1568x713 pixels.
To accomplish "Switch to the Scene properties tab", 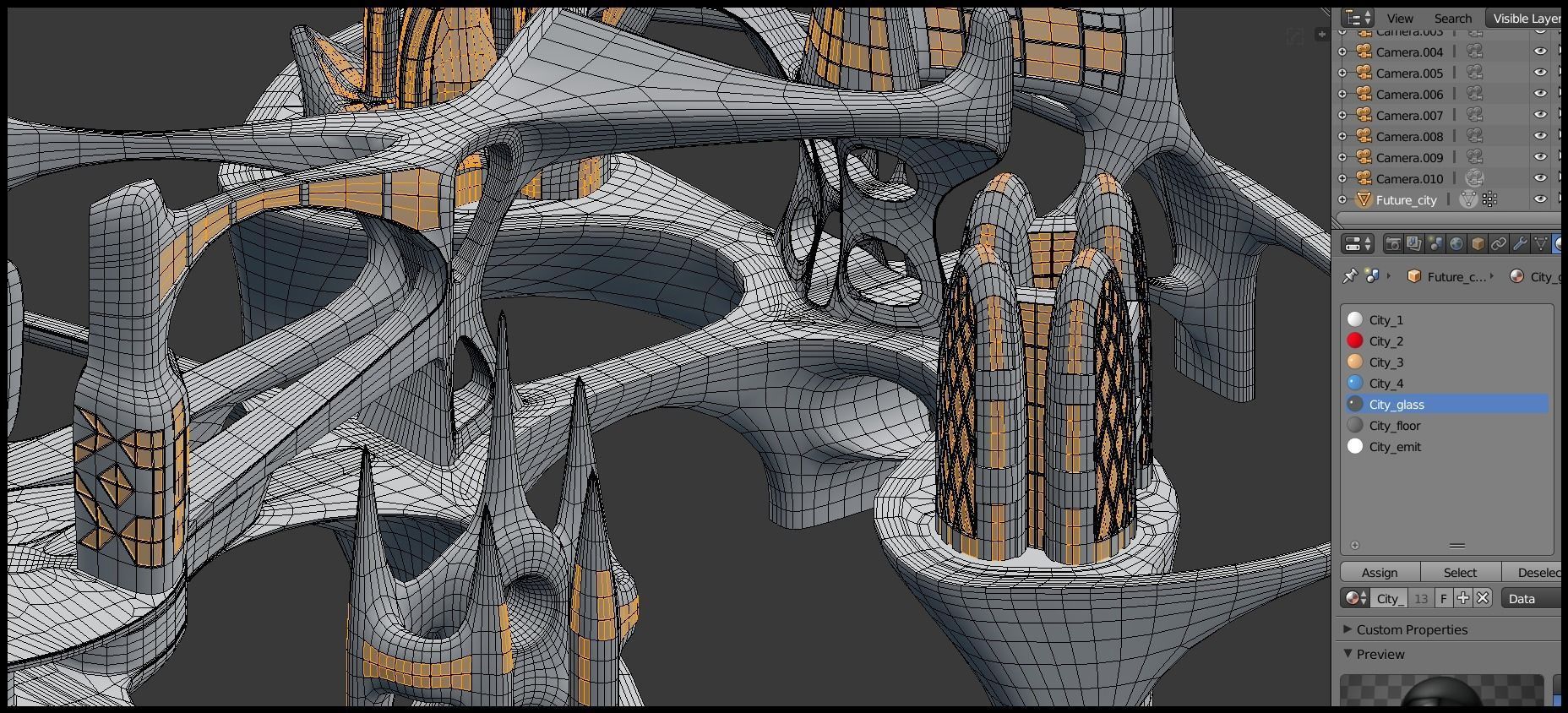I will 1435,244.
